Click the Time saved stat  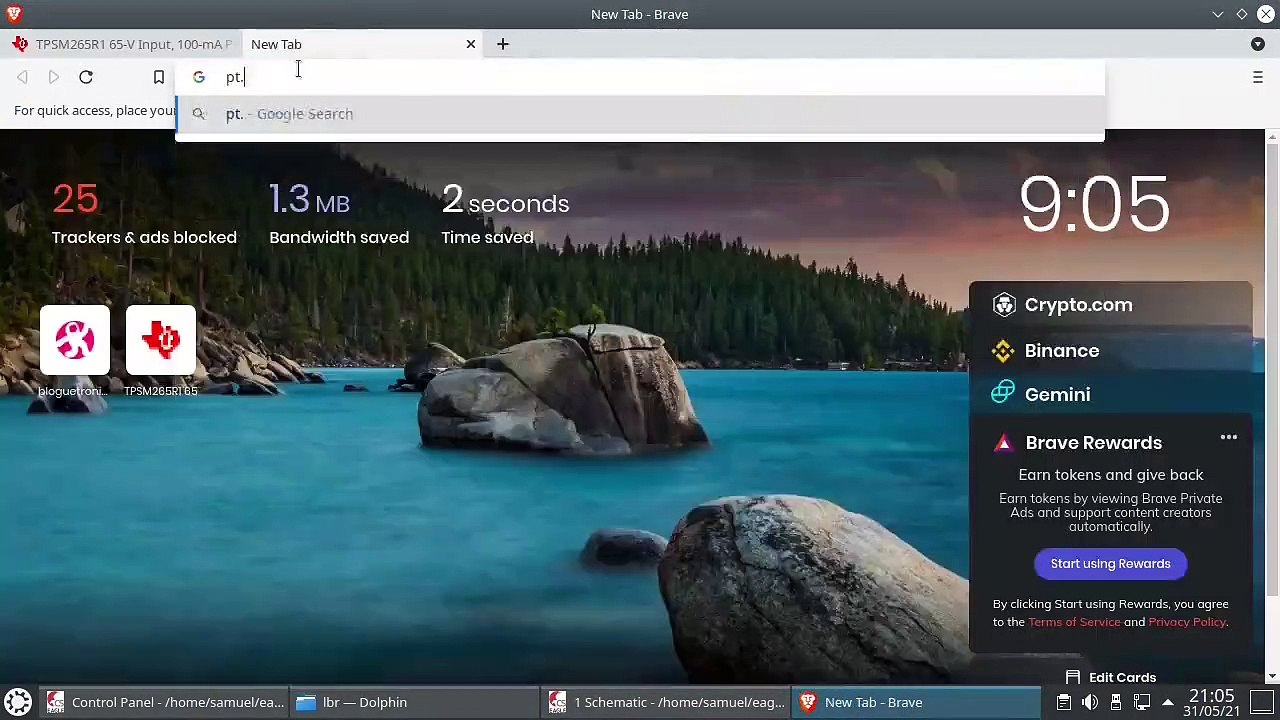[505, 214]
